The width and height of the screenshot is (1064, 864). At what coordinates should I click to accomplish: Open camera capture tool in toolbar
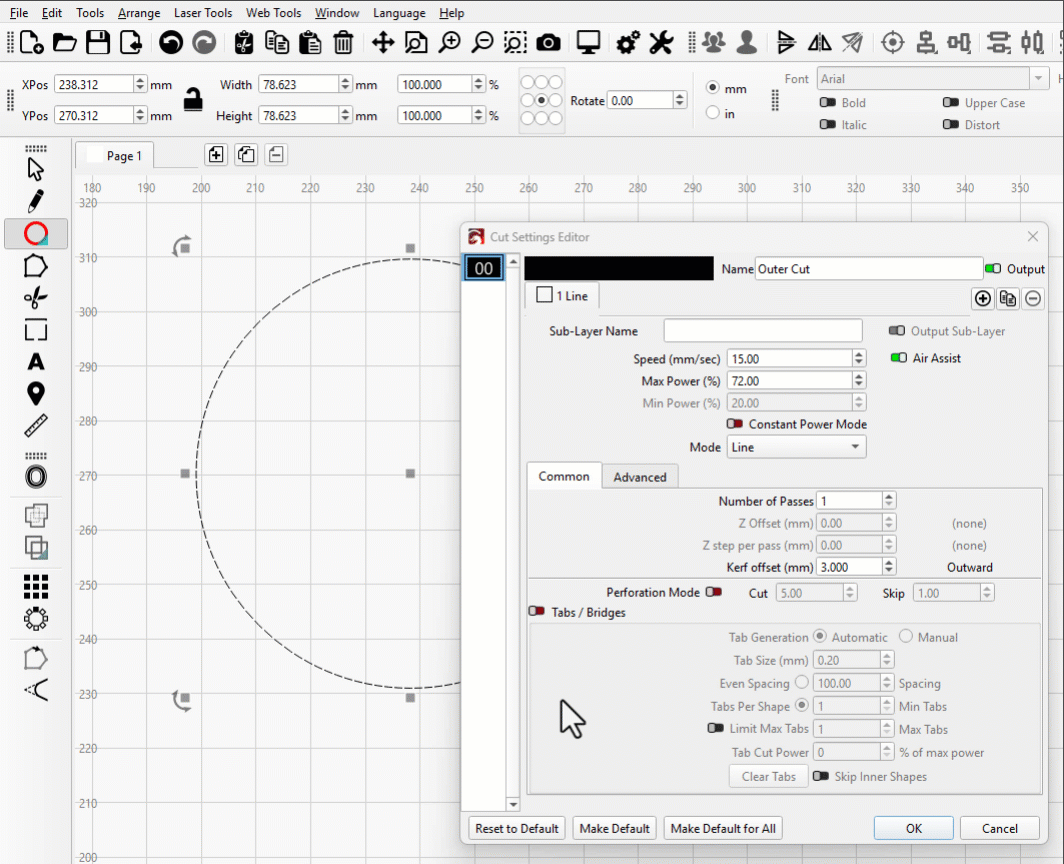click(548, 43)
